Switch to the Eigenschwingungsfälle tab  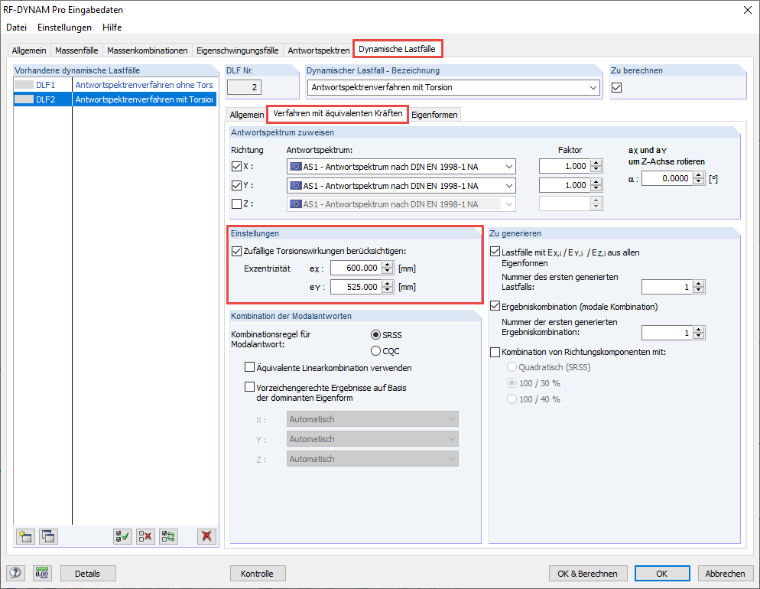tap(238, 50)
